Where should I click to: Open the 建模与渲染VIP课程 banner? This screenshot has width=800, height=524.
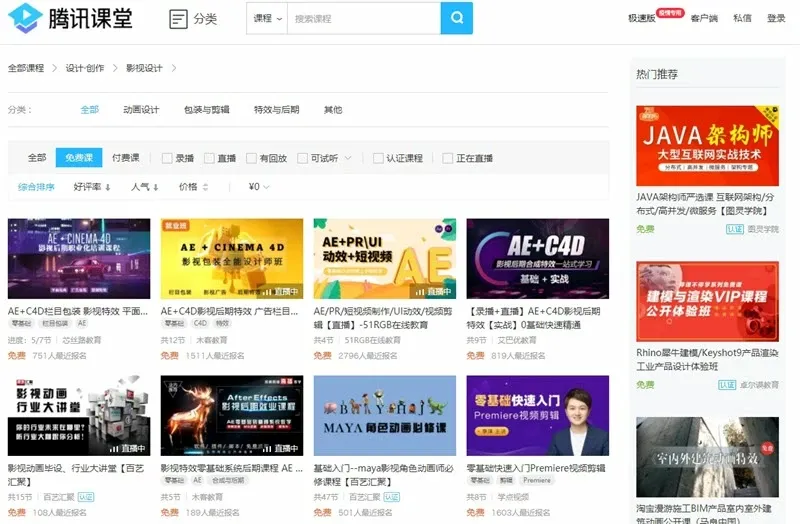click(x=707, y=302)
